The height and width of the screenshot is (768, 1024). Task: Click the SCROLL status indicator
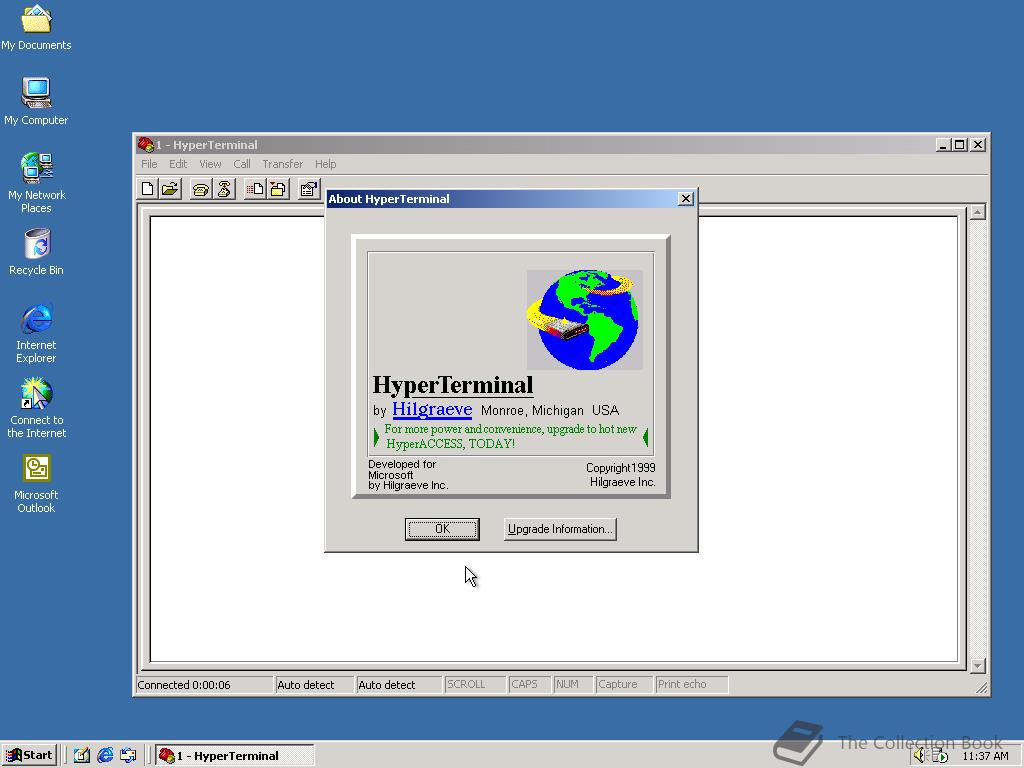click(x=475, y=684)
